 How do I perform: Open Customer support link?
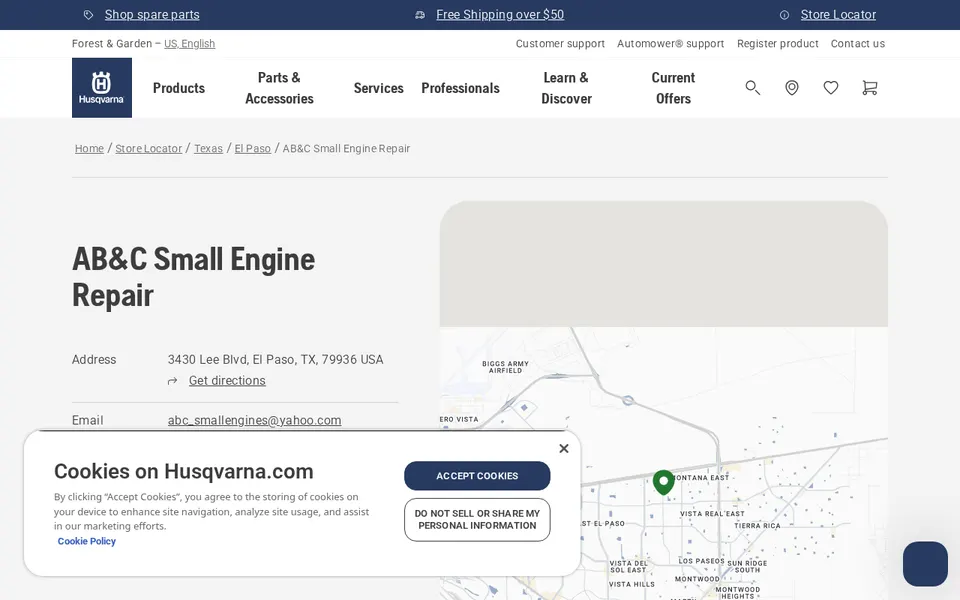560,43
